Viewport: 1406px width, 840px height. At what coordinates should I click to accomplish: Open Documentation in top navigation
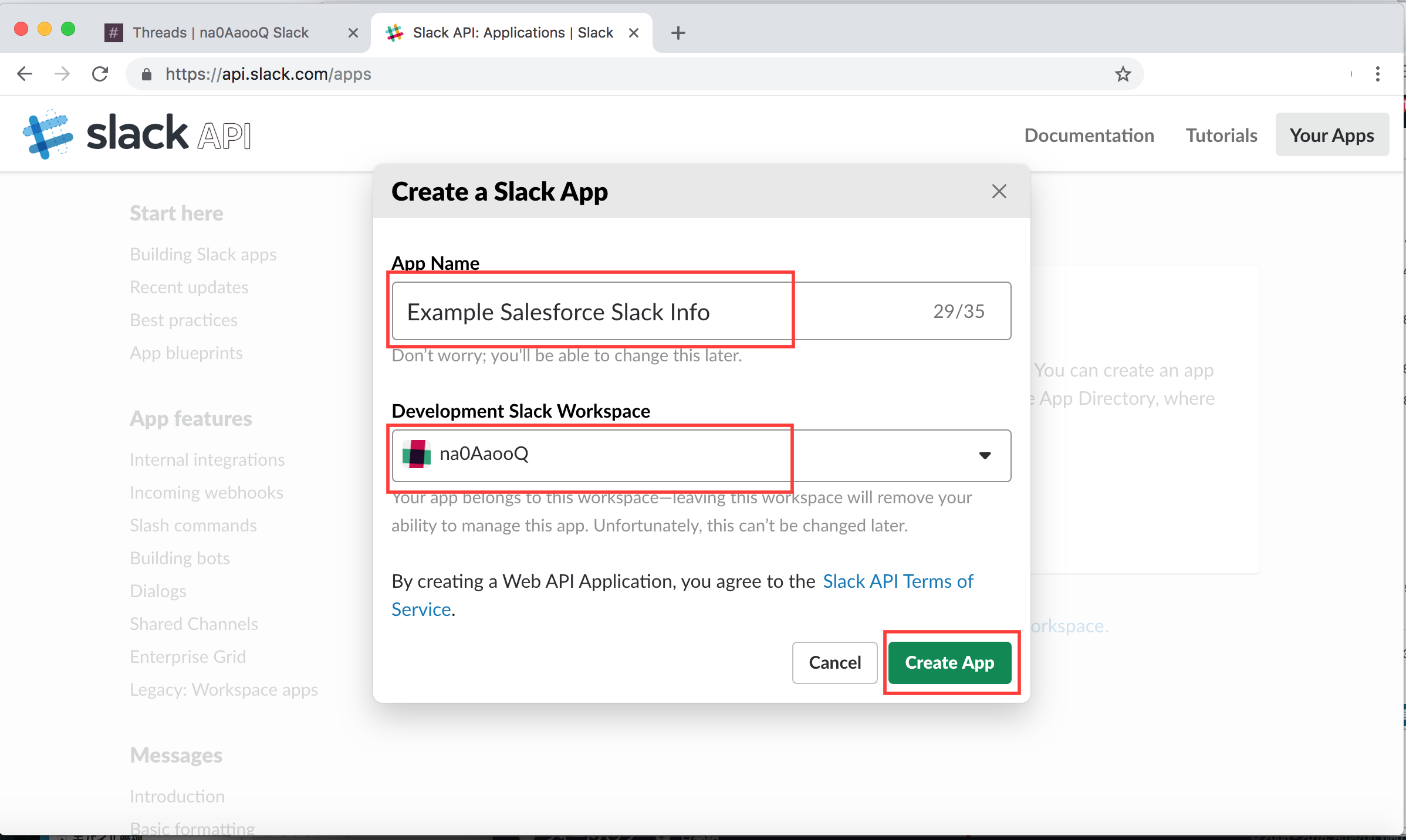point(1089,136)
